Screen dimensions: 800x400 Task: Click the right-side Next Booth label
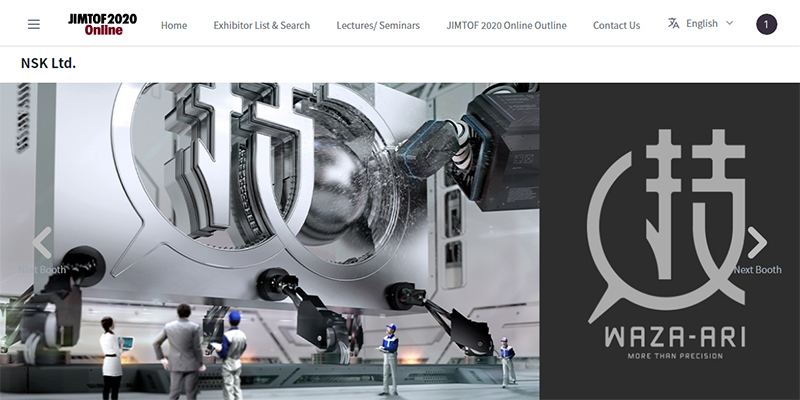(757, 270)
